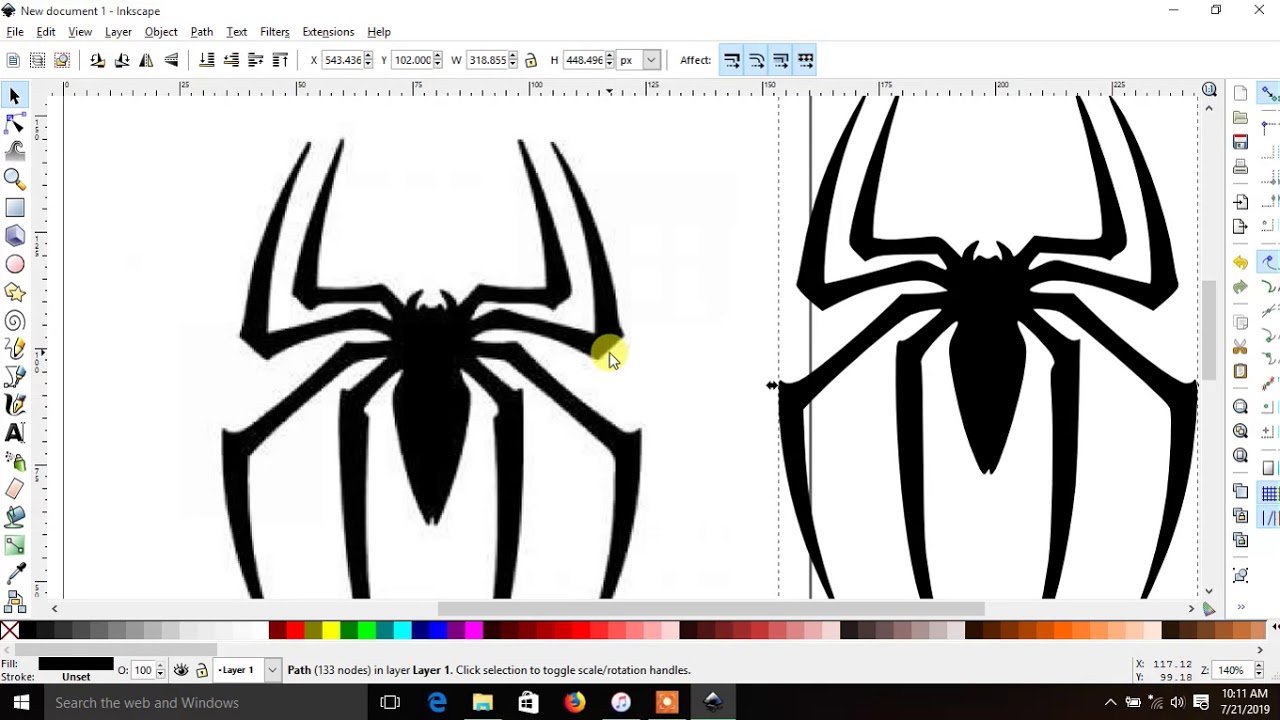Toggle the Layer 1 lock icon
This screenshot has height=720, width=1280.
coord(202,670)
